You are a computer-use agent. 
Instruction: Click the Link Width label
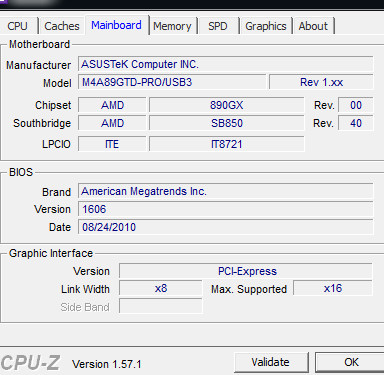pyautogui.click(x=85, y=289)
